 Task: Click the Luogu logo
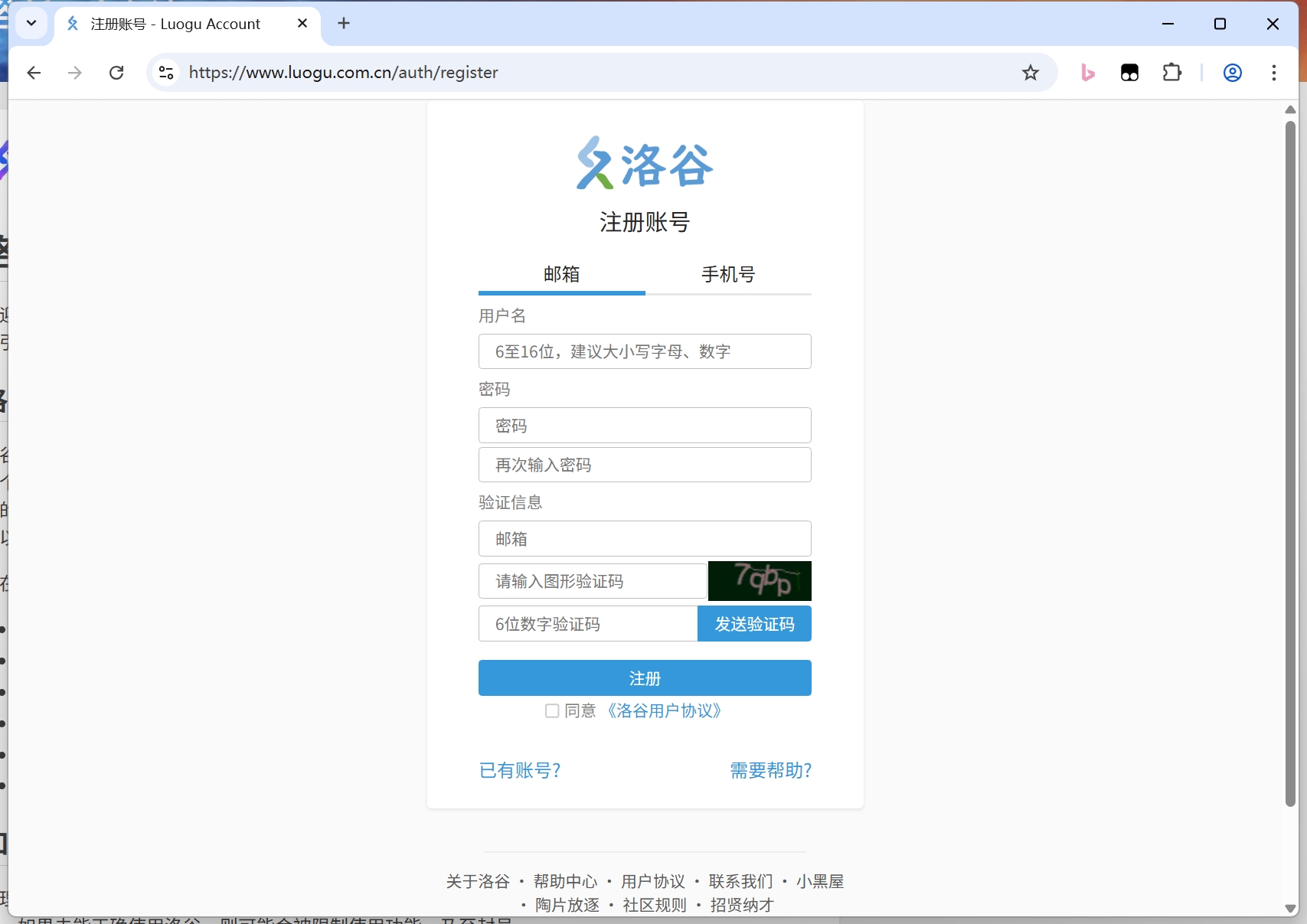click(645, 163)
